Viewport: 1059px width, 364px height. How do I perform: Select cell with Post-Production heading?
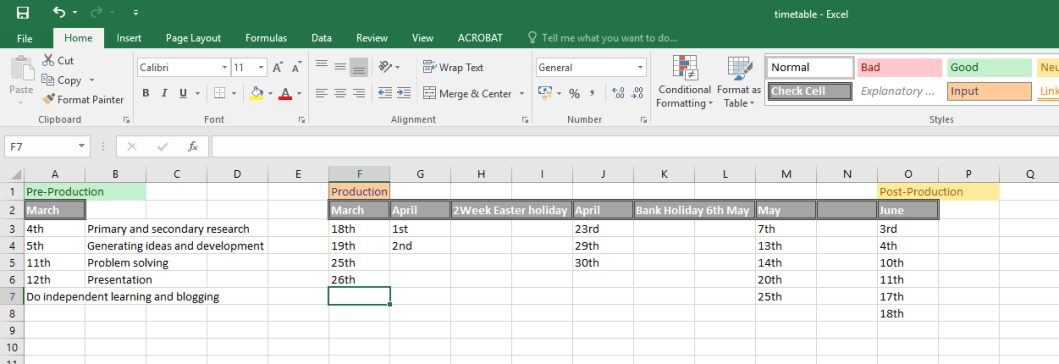pos(908,192)
